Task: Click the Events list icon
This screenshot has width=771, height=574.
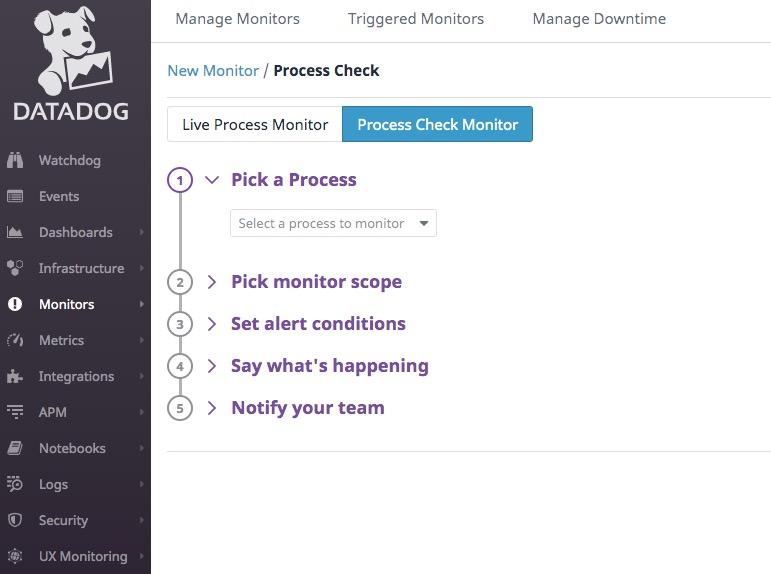Action: (x=15, y=196)
